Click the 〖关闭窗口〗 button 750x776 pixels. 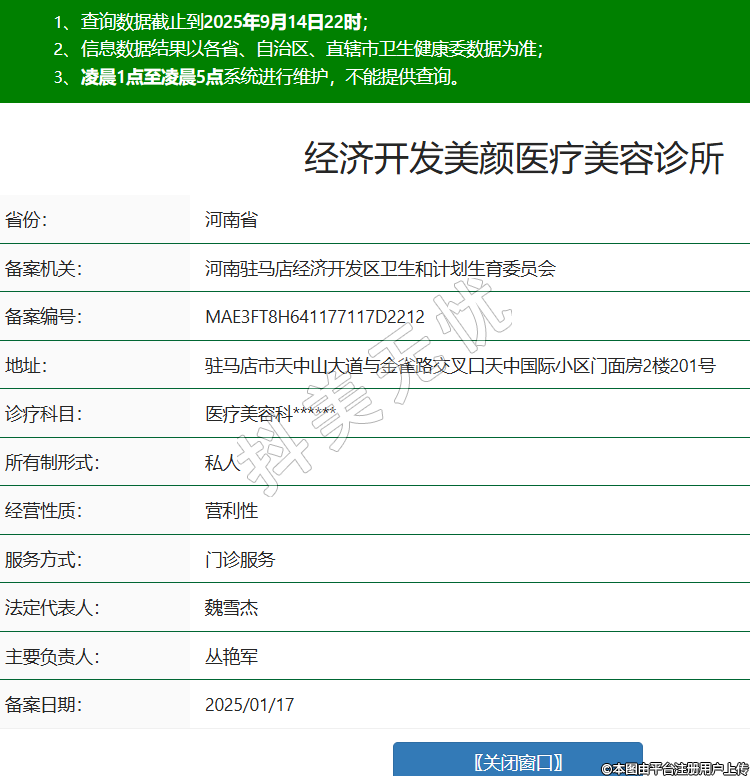point(517,761)
